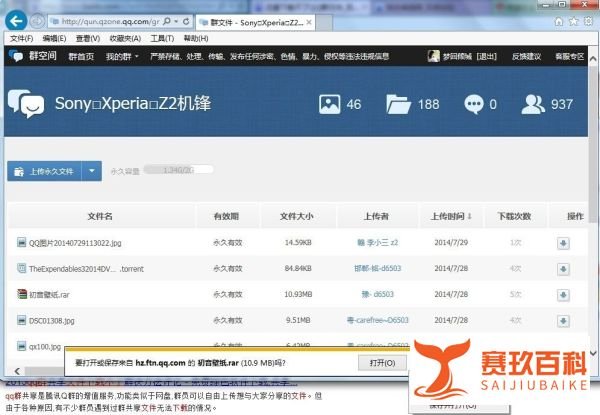Open the group photos icon showing 46
This screenshot has height=415, width=600.
point(329,104)
